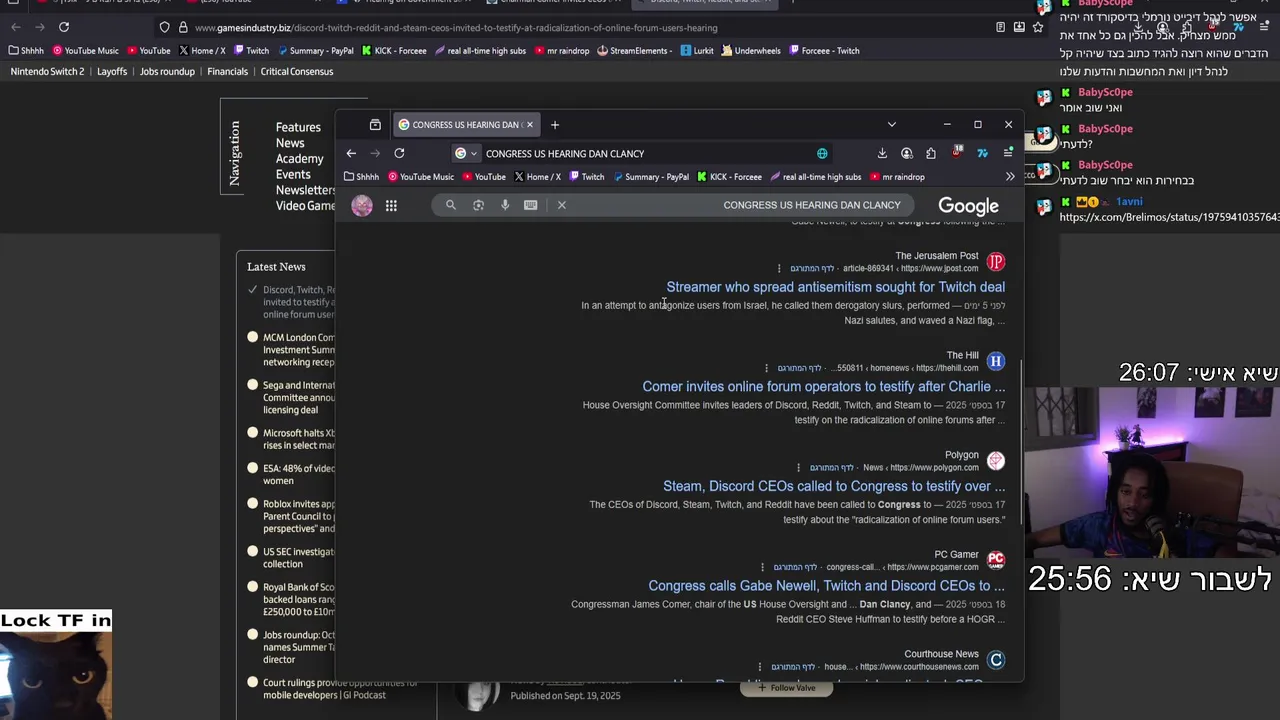Show more bookmarks in the front window's overflow chevron
The width and height of the screenshot is (1280, 720).
1010,177
